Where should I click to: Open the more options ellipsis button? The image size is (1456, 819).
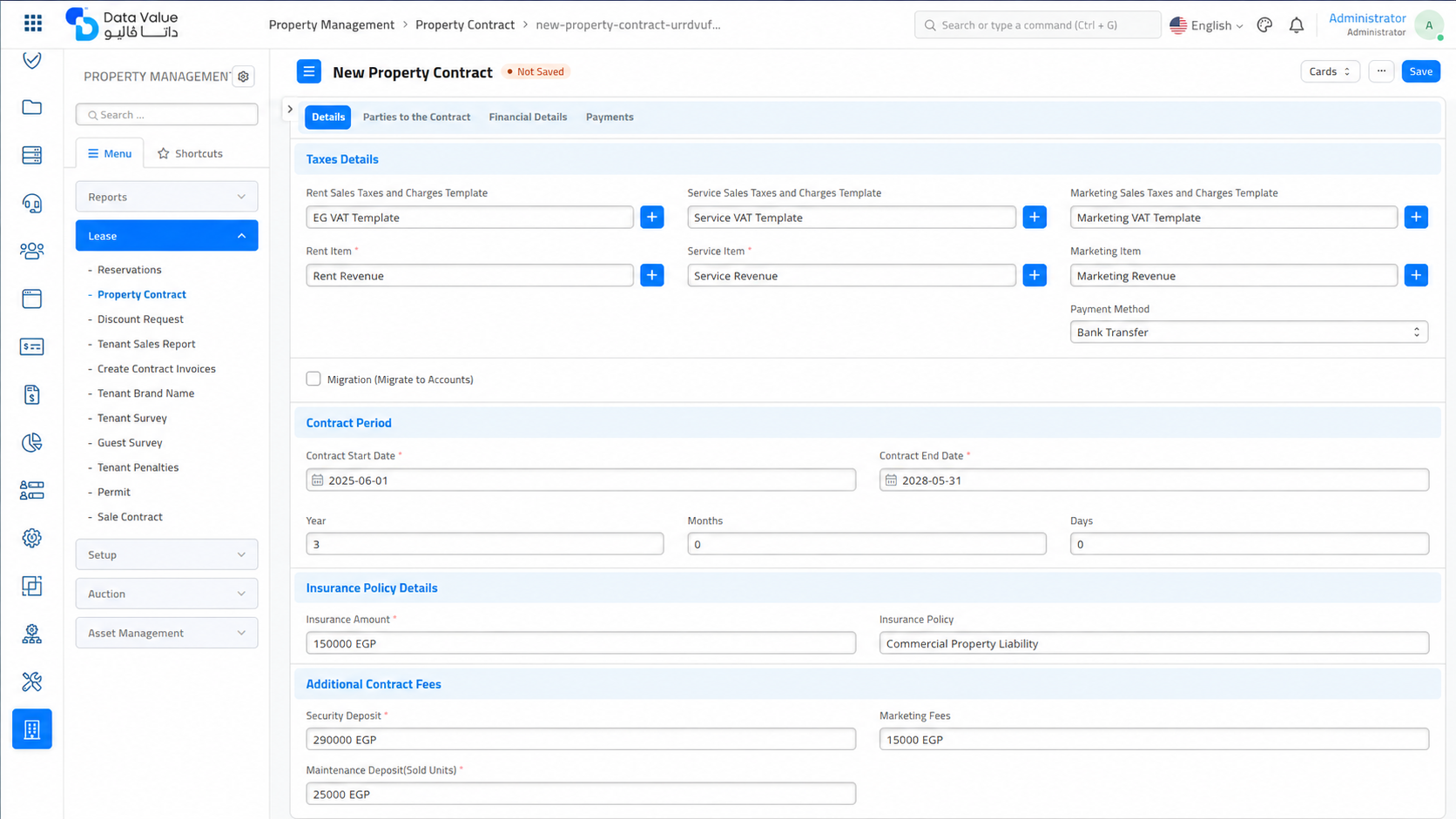tap(1381, 71)
